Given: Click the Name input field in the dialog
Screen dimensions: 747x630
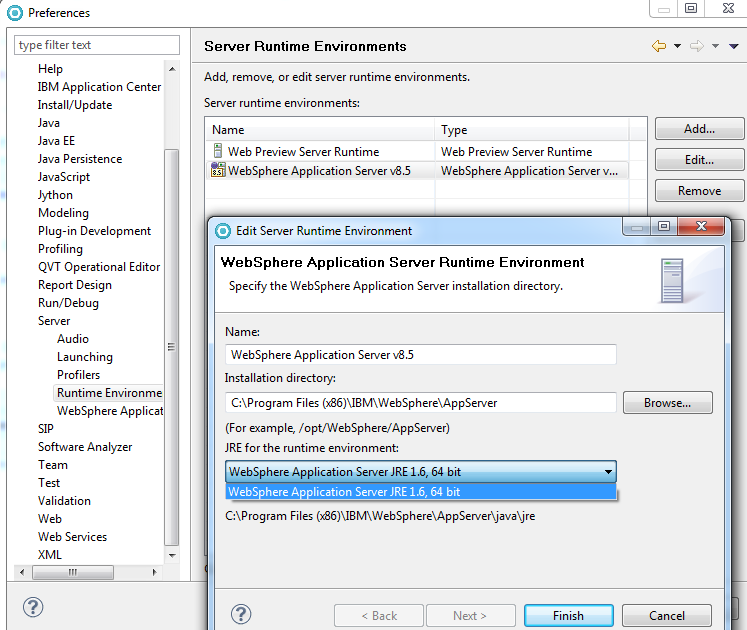Looking at the screenshot, I should coord(421,355).
